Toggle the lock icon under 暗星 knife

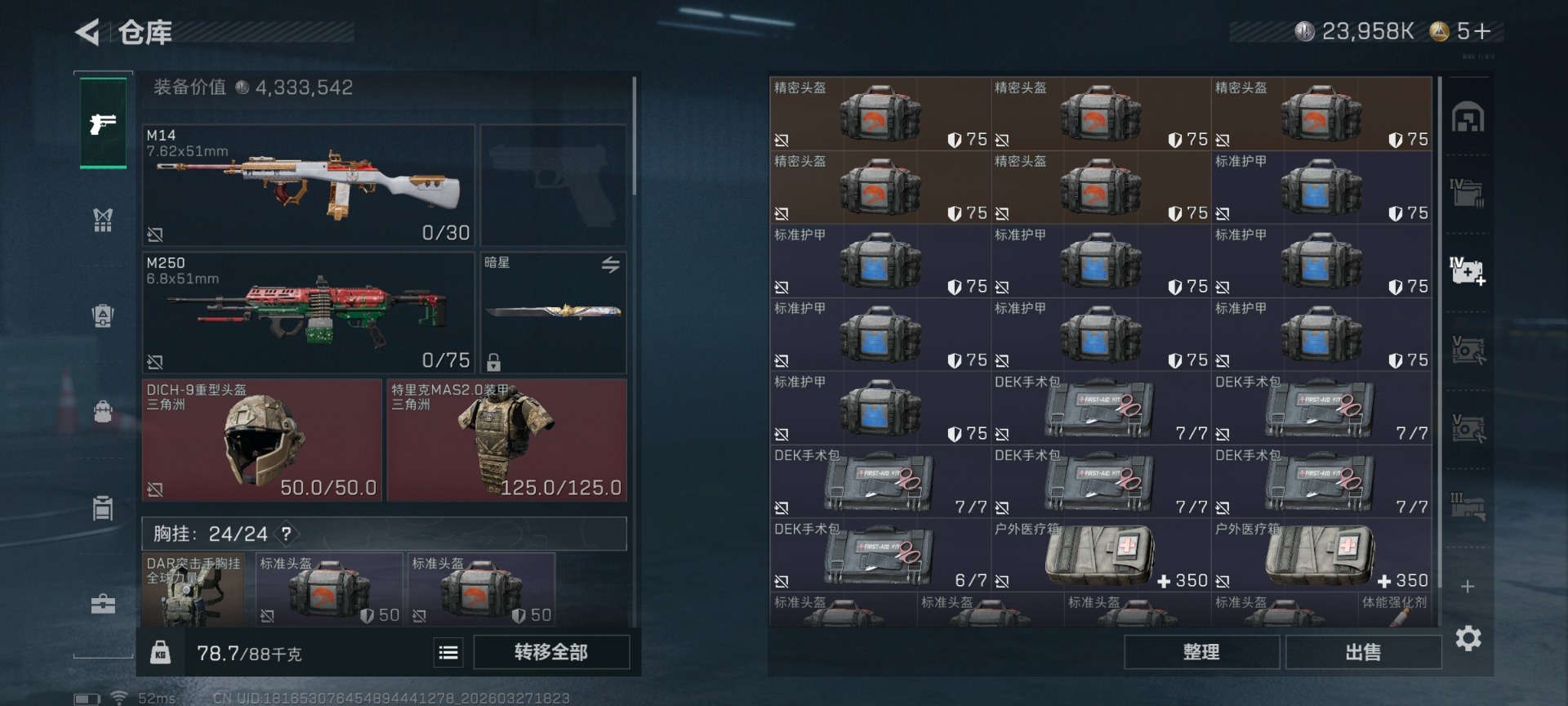pos(494,361)
